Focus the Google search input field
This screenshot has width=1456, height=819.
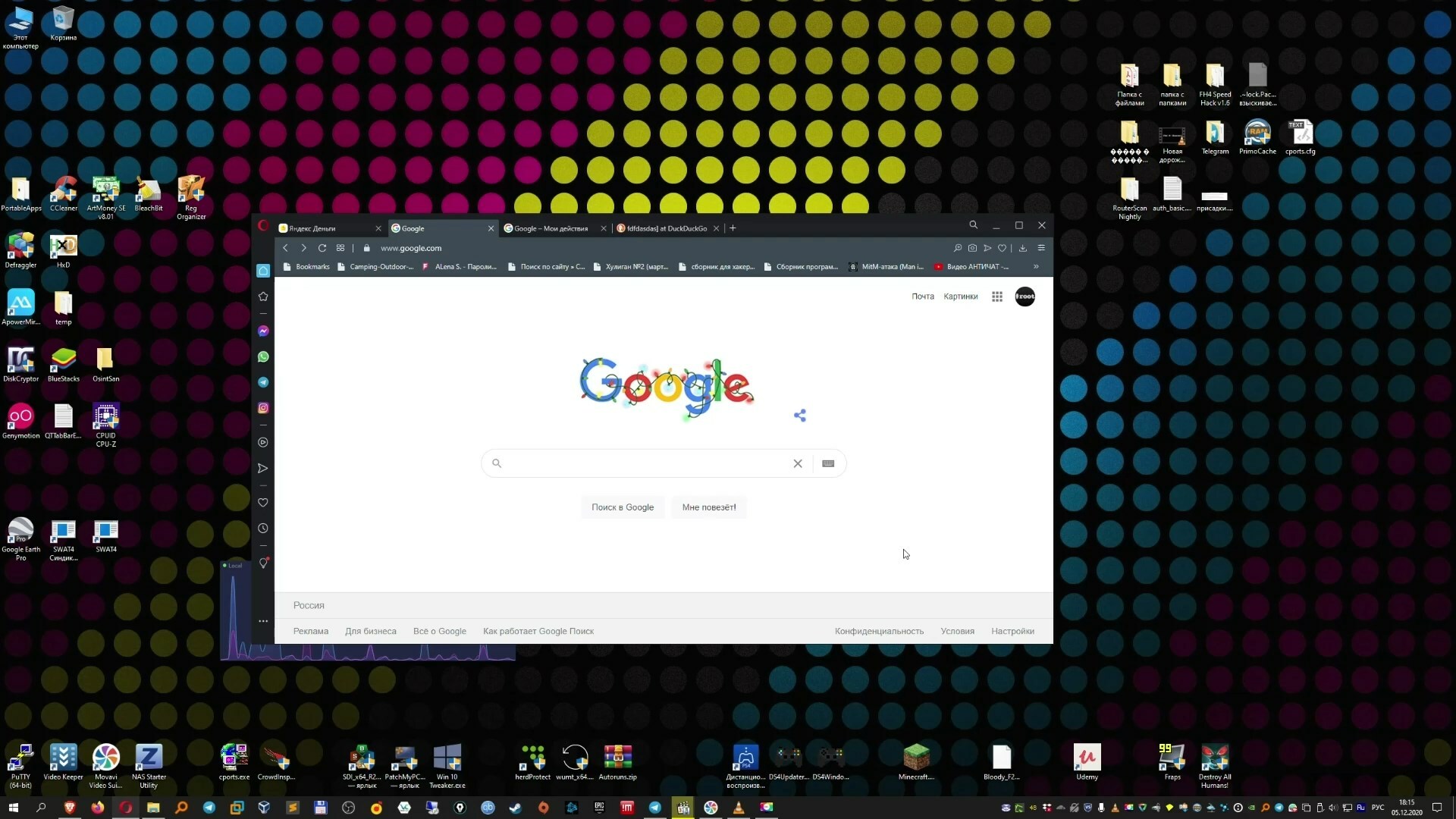click(x=648, y=463)
